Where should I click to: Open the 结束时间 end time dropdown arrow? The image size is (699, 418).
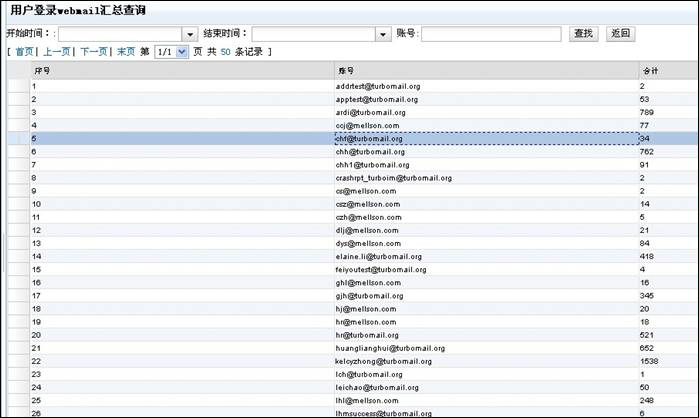tap(382, 34)
